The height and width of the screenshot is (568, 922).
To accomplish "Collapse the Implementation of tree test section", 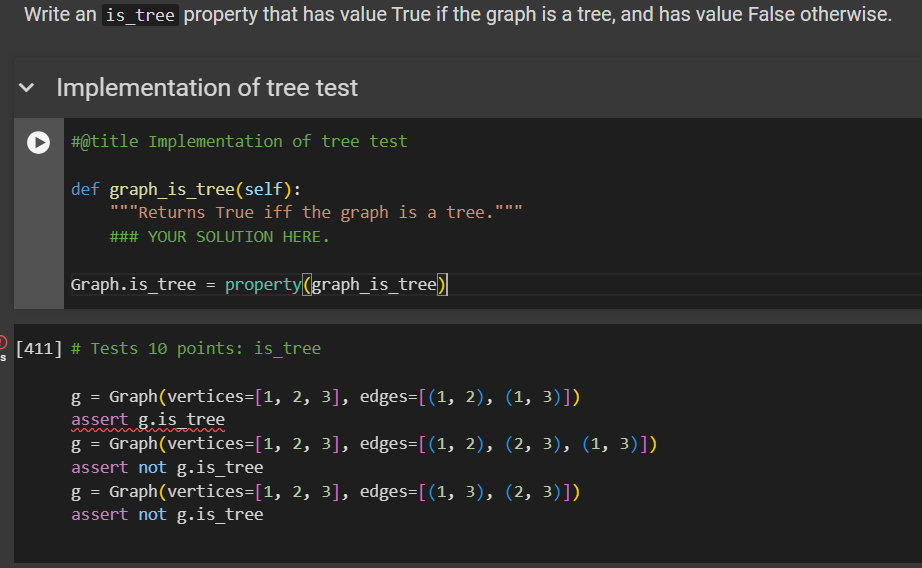I will coord(26,88).
